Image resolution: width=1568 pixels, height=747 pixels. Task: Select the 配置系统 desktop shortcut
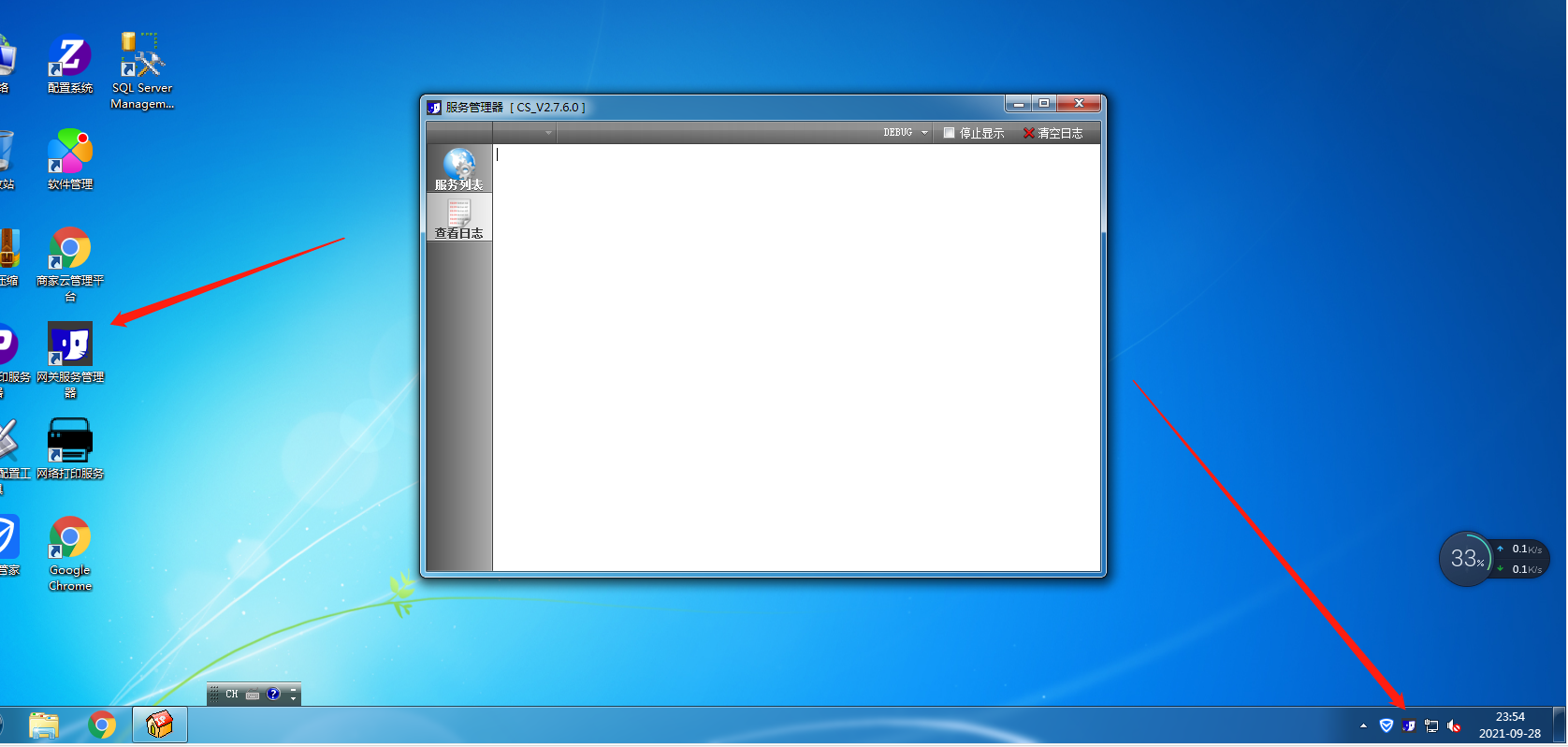(x=70, y=65)
